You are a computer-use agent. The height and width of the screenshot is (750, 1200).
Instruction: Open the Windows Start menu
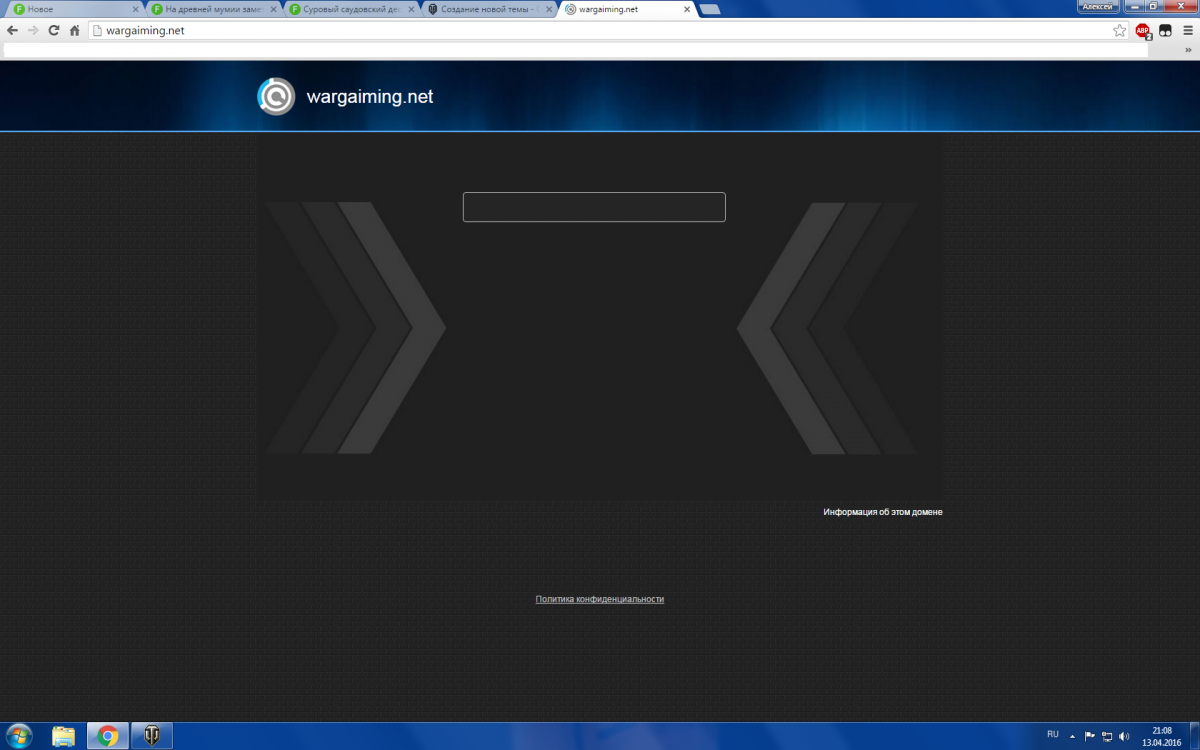[18, 736]
